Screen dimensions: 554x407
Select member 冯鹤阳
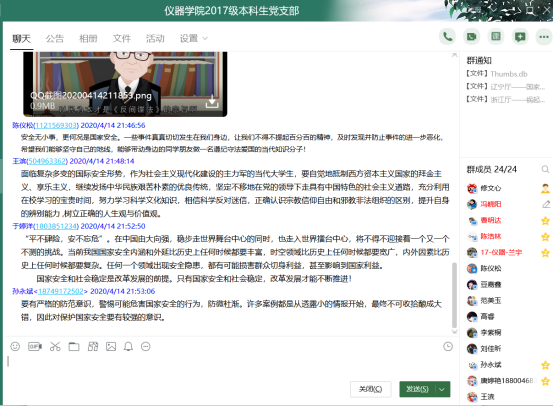[490, 204]
